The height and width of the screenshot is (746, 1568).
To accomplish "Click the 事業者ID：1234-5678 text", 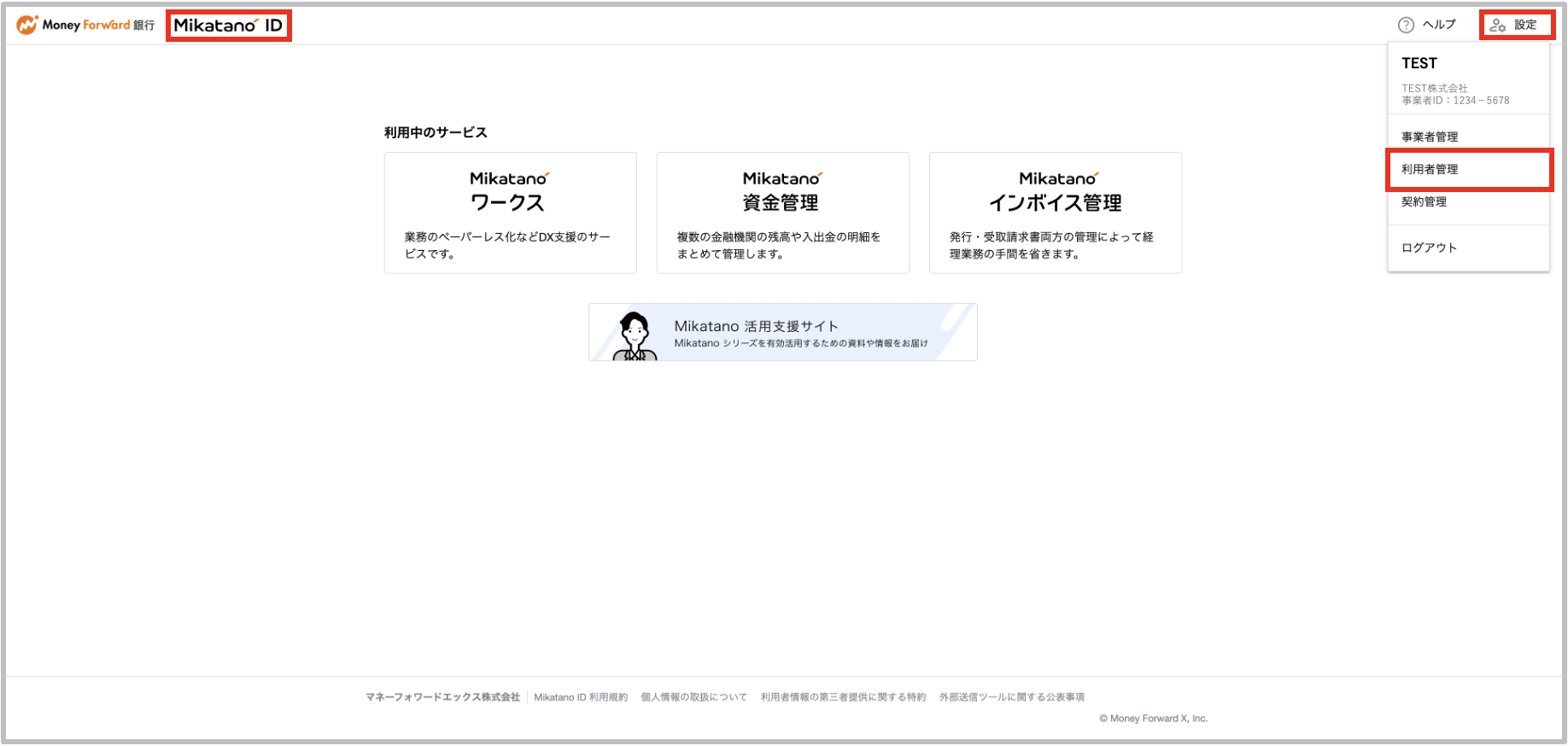I will pyautogui.click(x=1455, y=101).
